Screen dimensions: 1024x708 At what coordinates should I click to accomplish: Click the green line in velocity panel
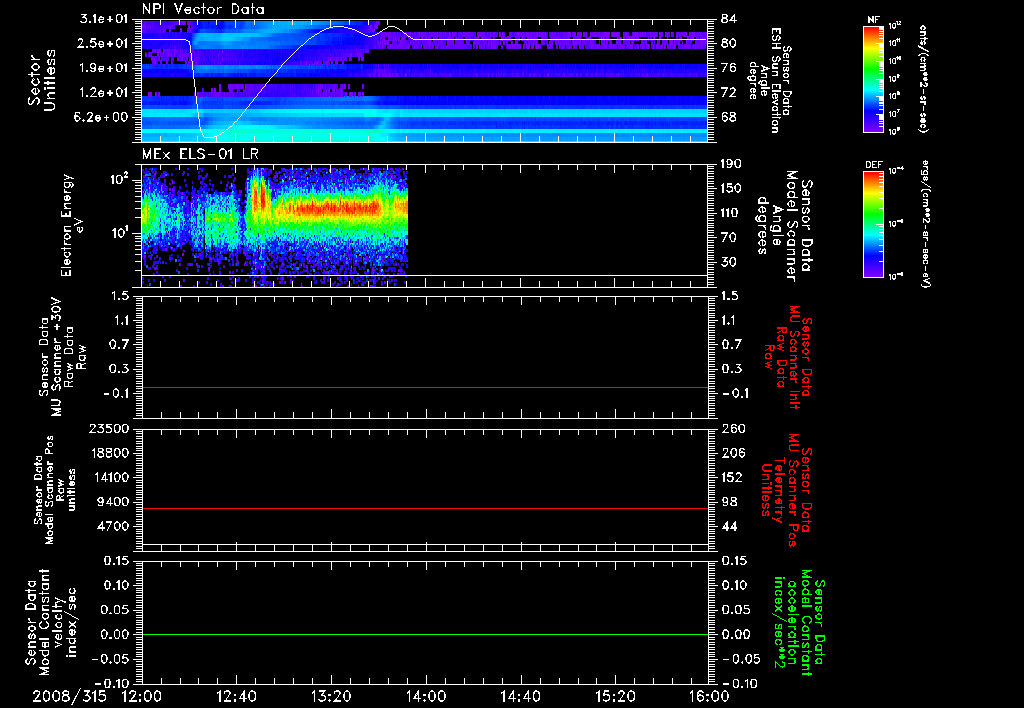[425, 634]
